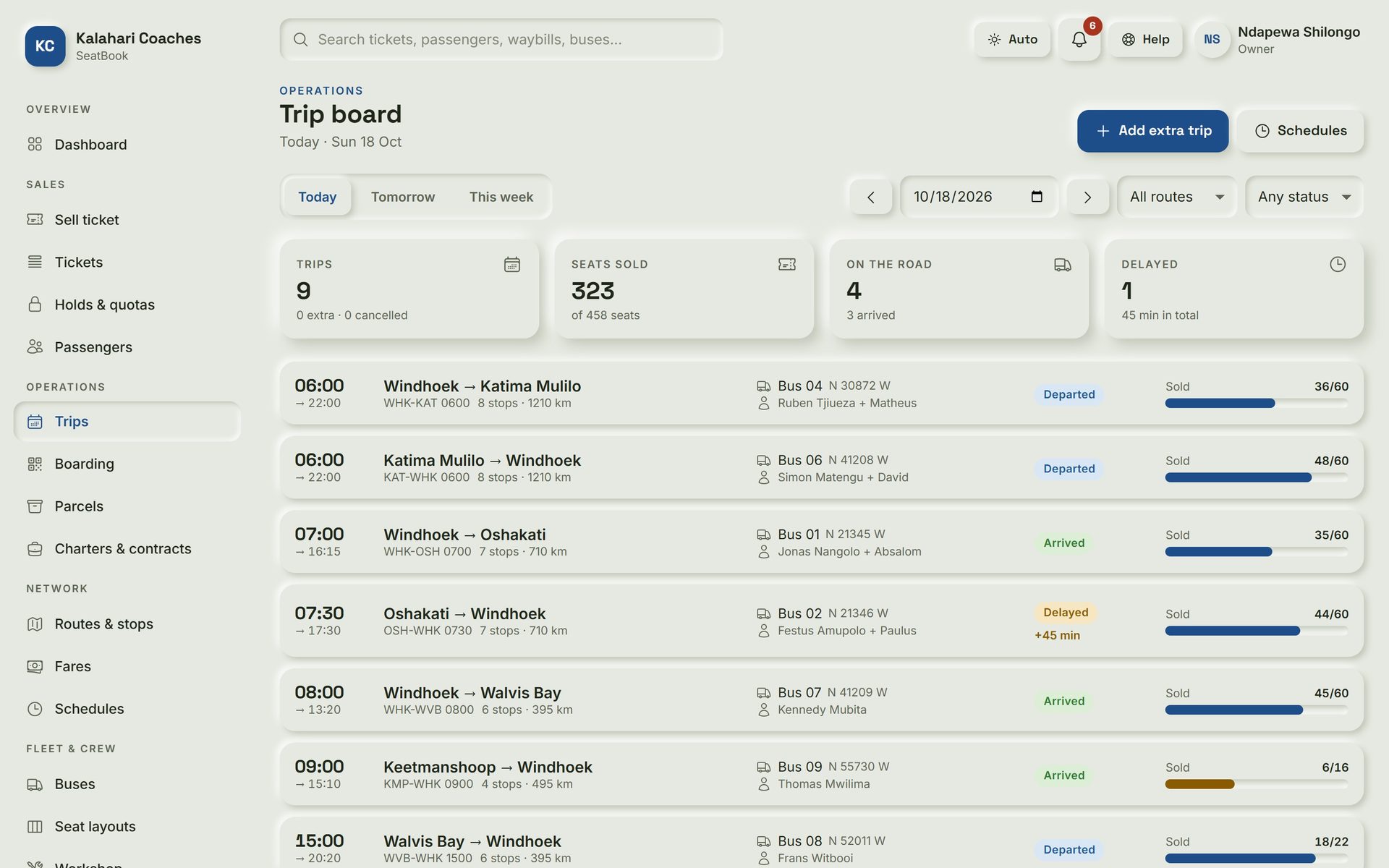Open the Help button
This screenshot has height=868, width=1389.
1145,40
